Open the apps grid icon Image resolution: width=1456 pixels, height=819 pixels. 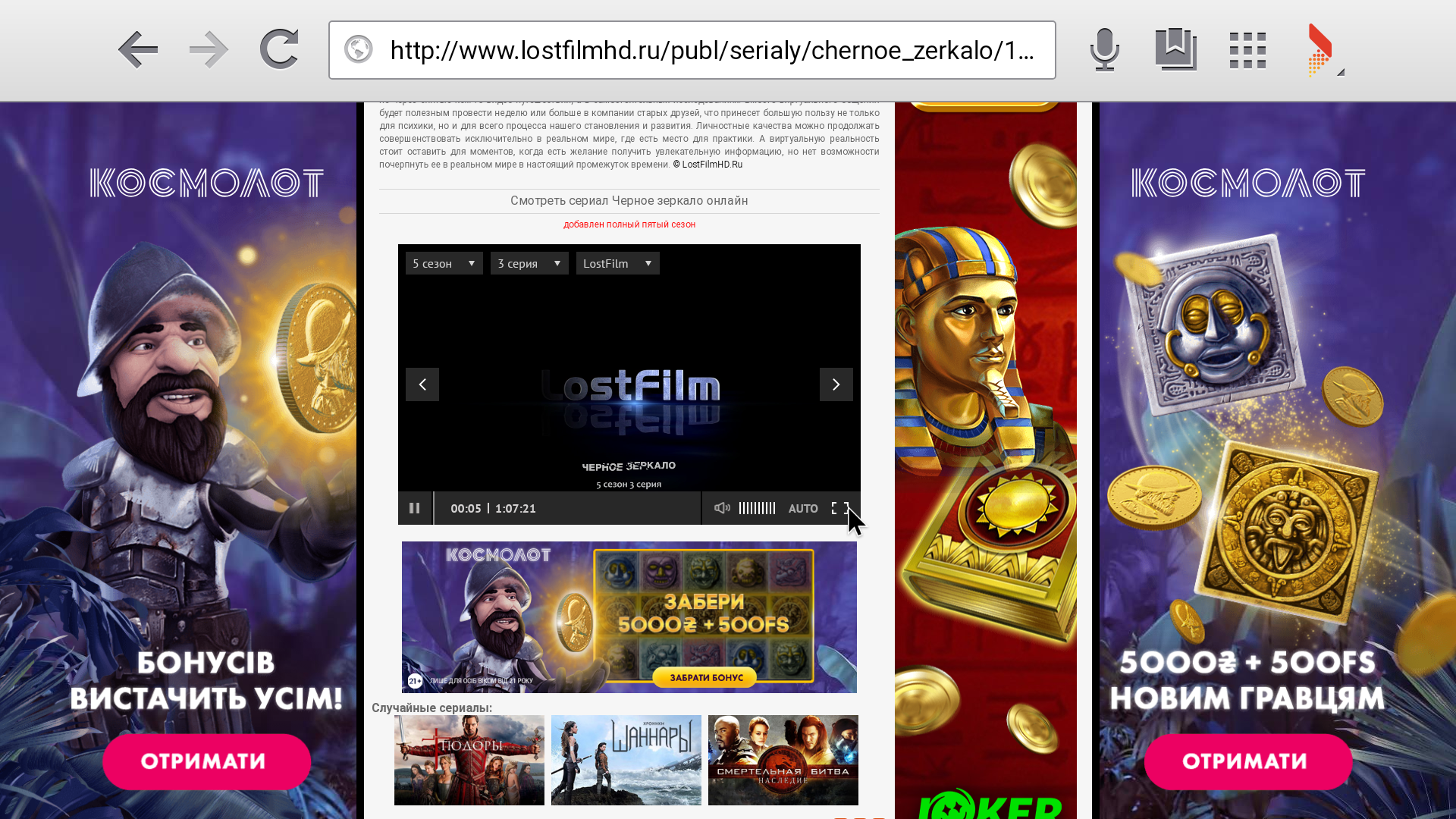point(1247,50)
